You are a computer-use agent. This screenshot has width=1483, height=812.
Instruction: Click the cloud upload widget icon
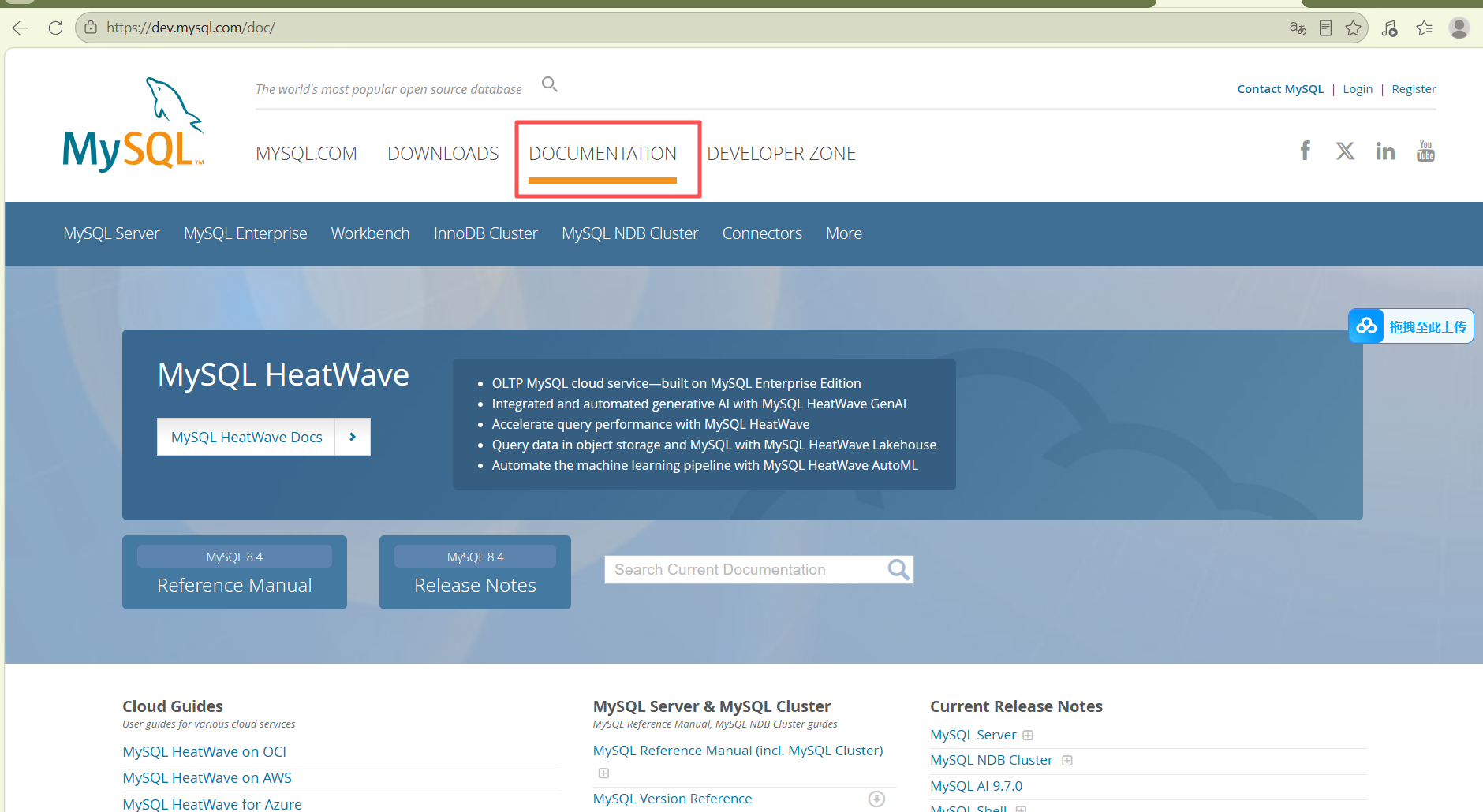coord(1366,326)
